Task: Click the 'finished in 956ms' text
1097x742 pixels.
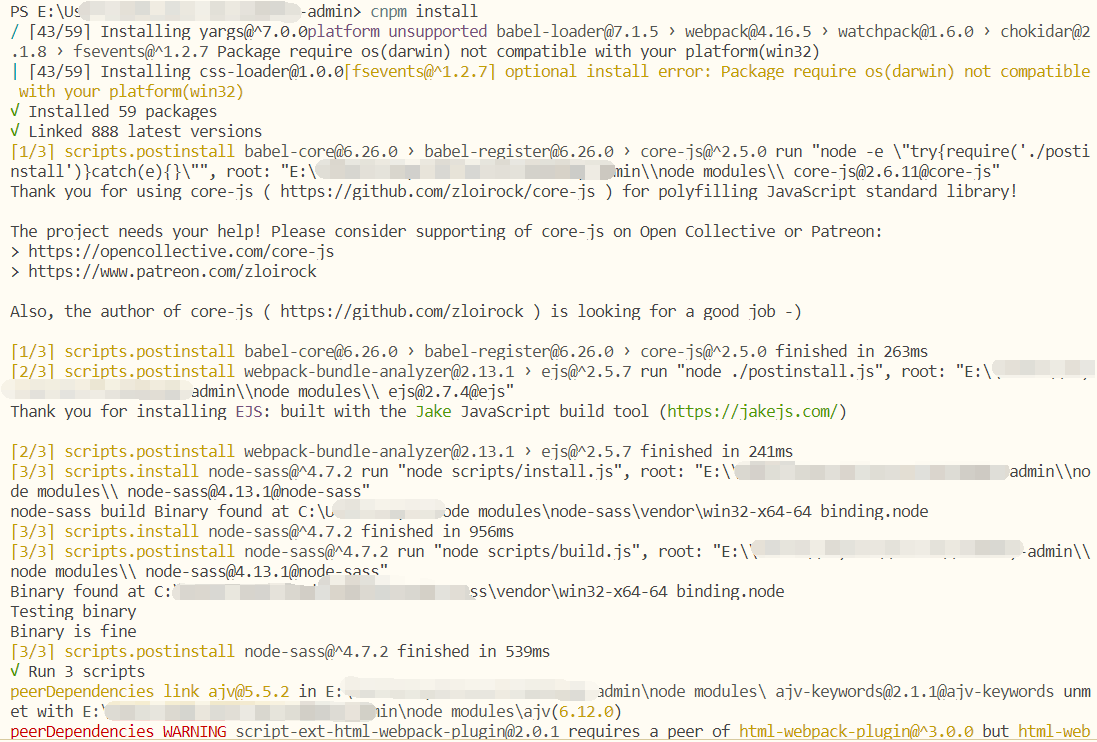Action: tap(438, 531)
